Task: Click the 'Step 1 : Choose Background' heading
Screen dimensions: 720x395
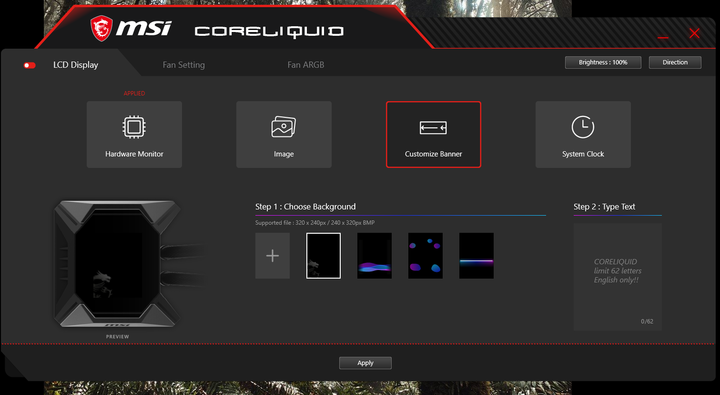Action: pos(305,207)
